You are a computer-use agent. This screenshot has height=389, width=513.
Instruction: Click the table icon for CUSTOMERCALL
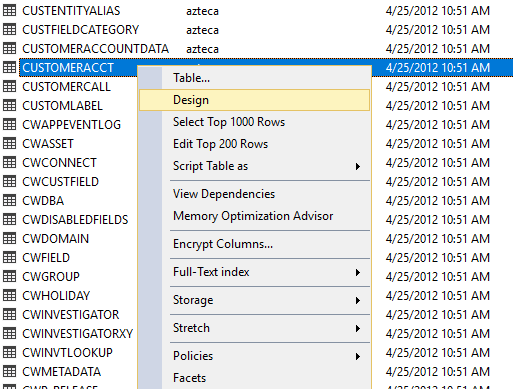[9, 87]
